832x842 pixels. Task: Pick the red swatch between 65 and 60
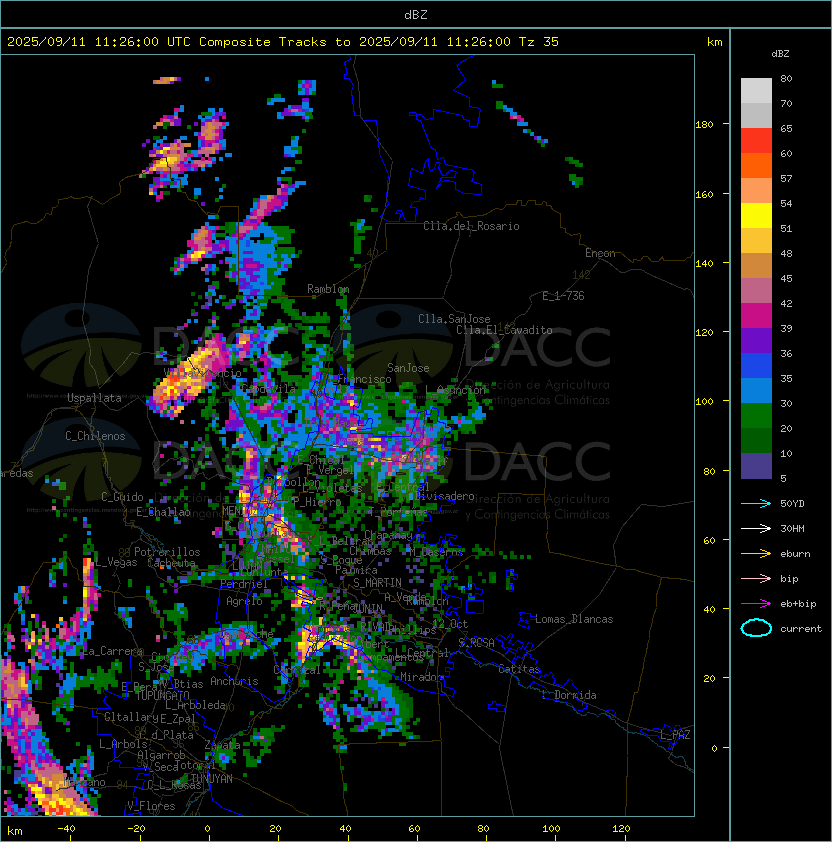pos(756,141)
